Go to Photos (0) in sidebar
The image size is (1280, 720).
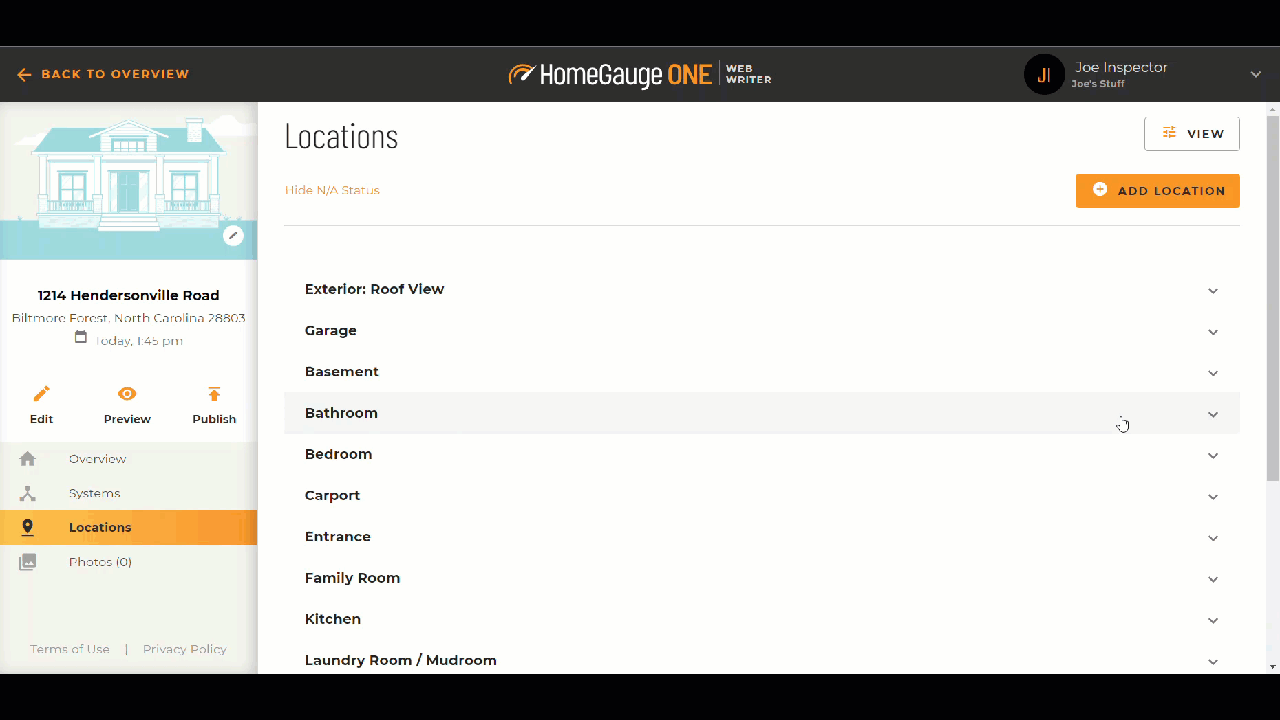tap(100, 562)
